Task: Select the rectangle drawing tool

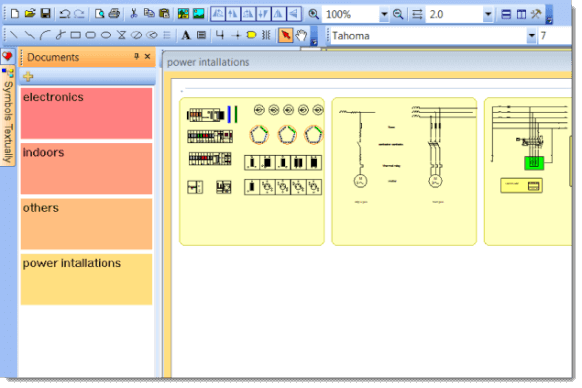Action: coord(76,35)
